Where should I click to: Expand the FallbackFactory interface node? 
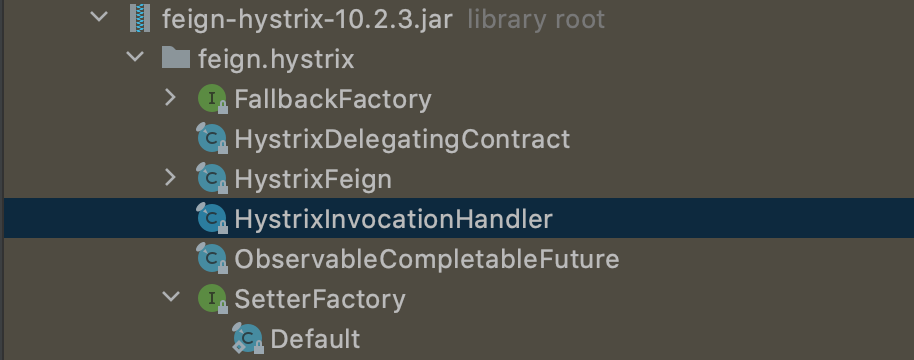170,97
